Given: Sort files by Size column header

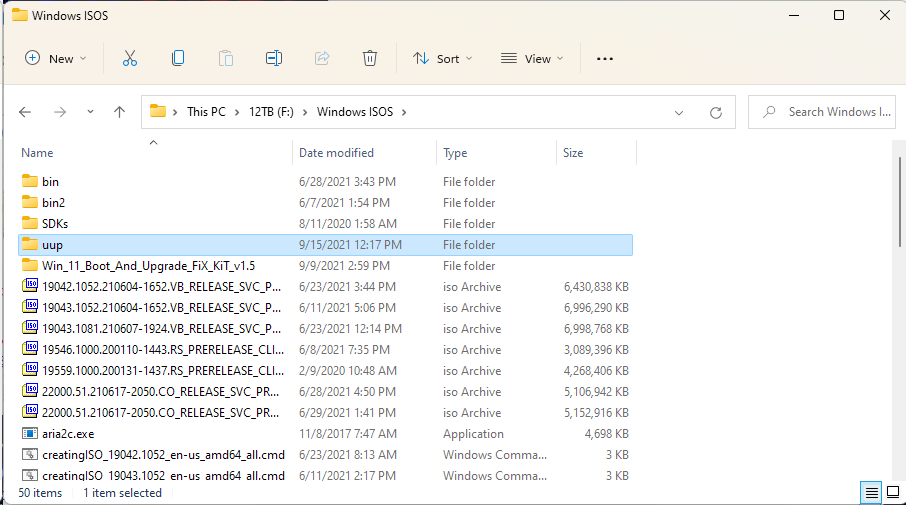Looking at the screenshot, I should click(x=573, y=153).
